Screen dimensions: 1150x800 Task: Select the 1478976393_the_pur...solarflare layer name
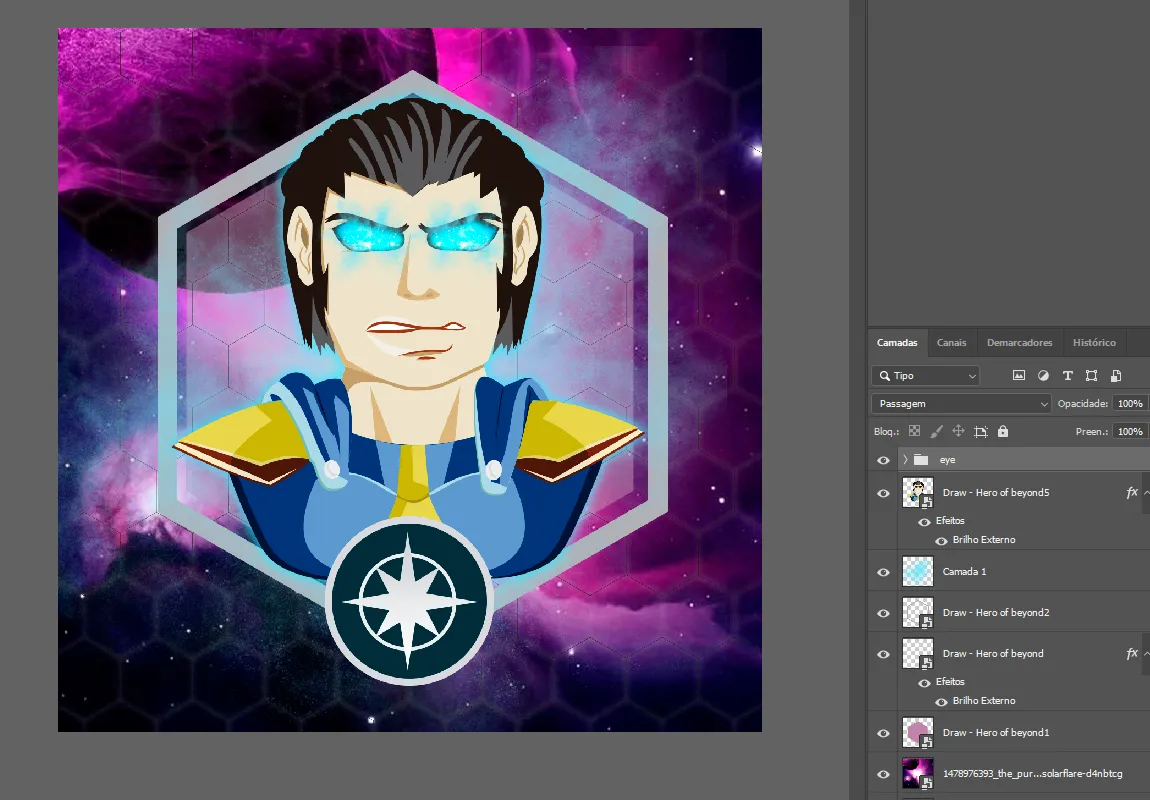pos(1033,774)
